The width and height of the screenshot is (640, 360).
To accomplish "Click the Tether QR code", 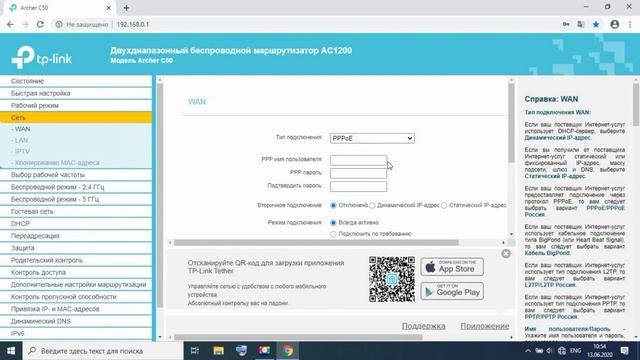I will click(392, 279).
